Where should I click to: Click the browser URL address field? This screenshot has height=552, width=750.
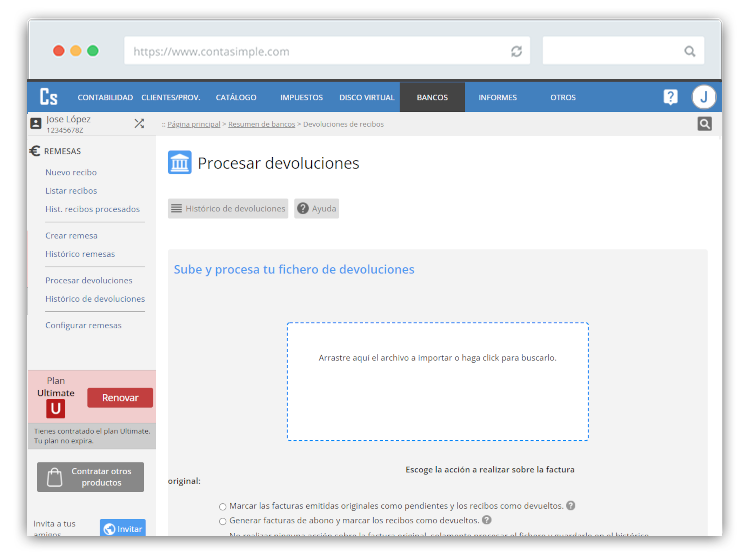327,51
